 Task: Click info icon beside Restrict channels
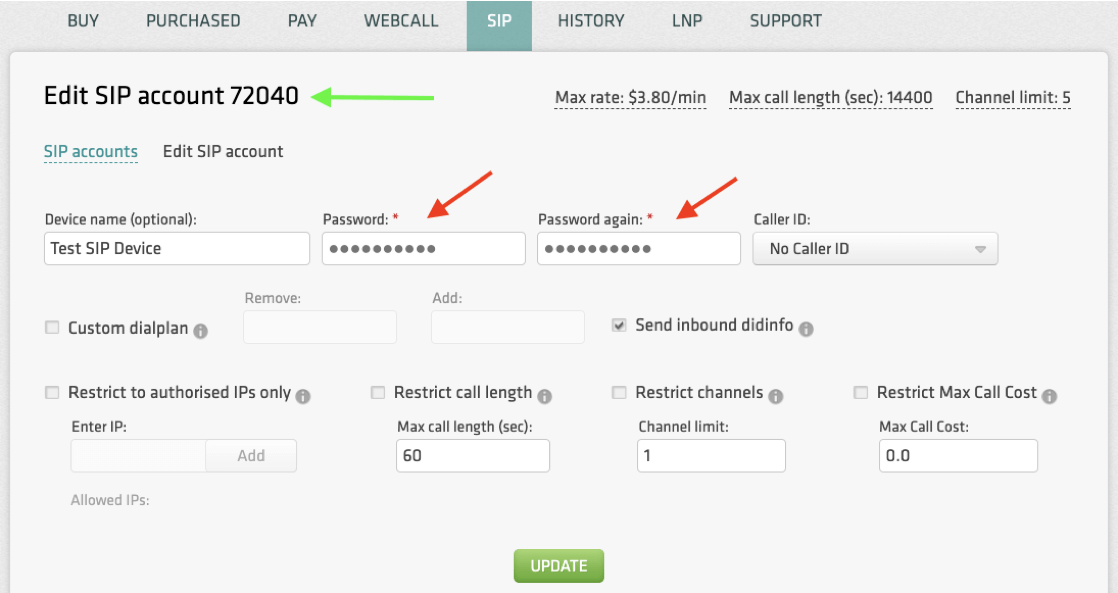click(775, 396)
